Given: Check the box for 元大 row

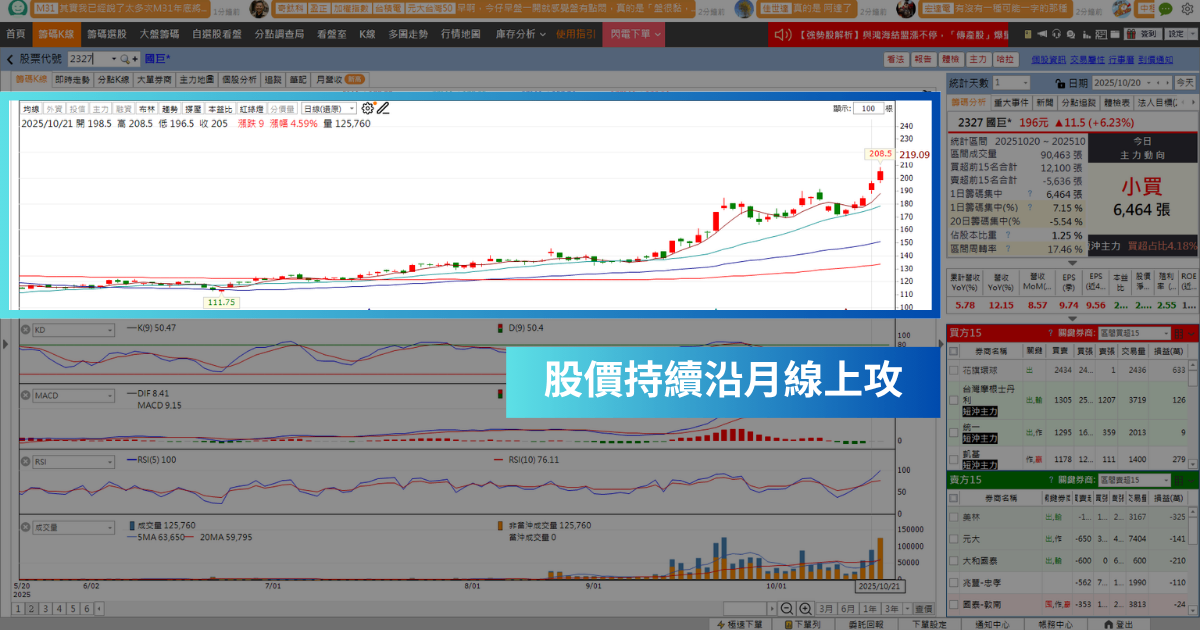Looking at the screenshot, I should (954, 539).
